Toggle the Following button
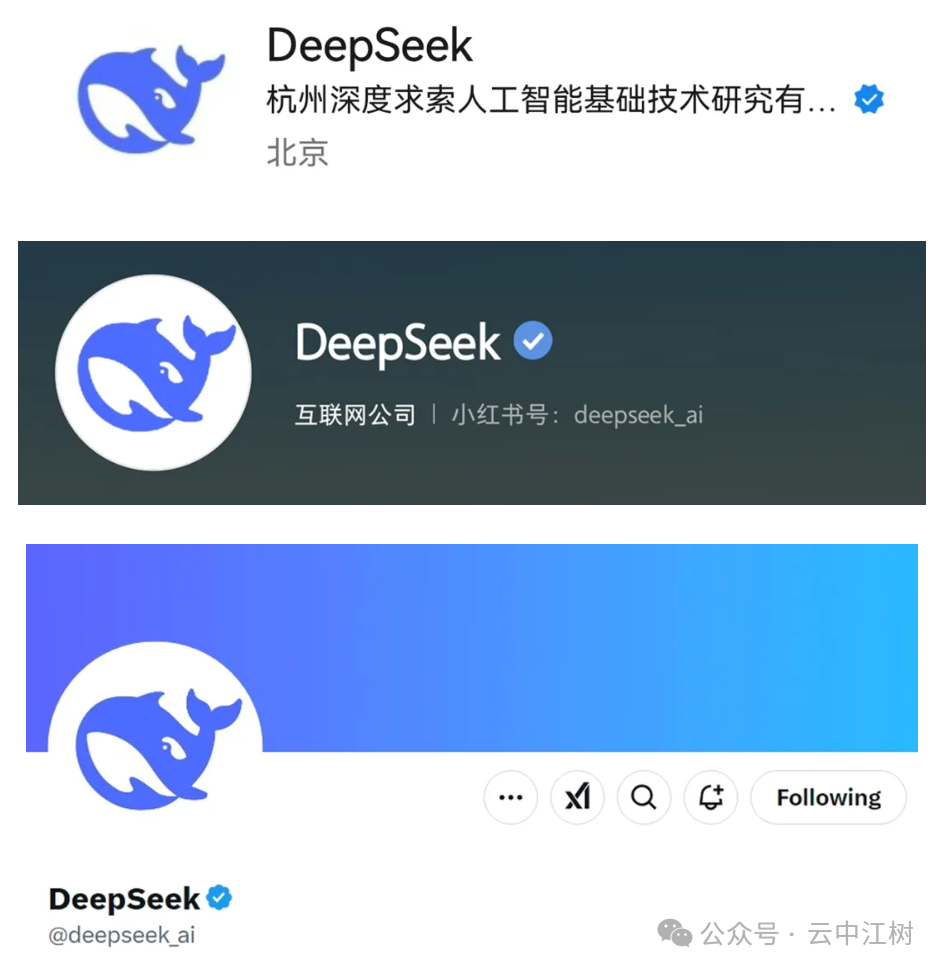 coord(828,797)
